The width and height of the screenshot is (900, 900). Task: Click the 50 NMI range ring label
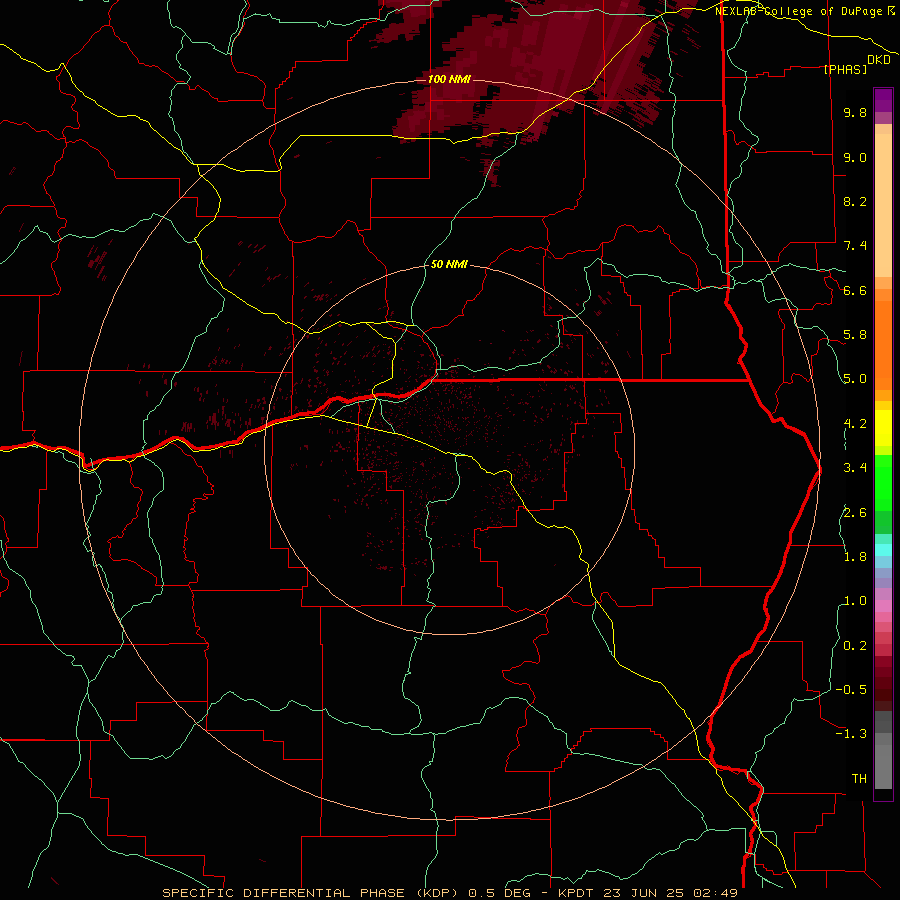click(x=449, y=265)
